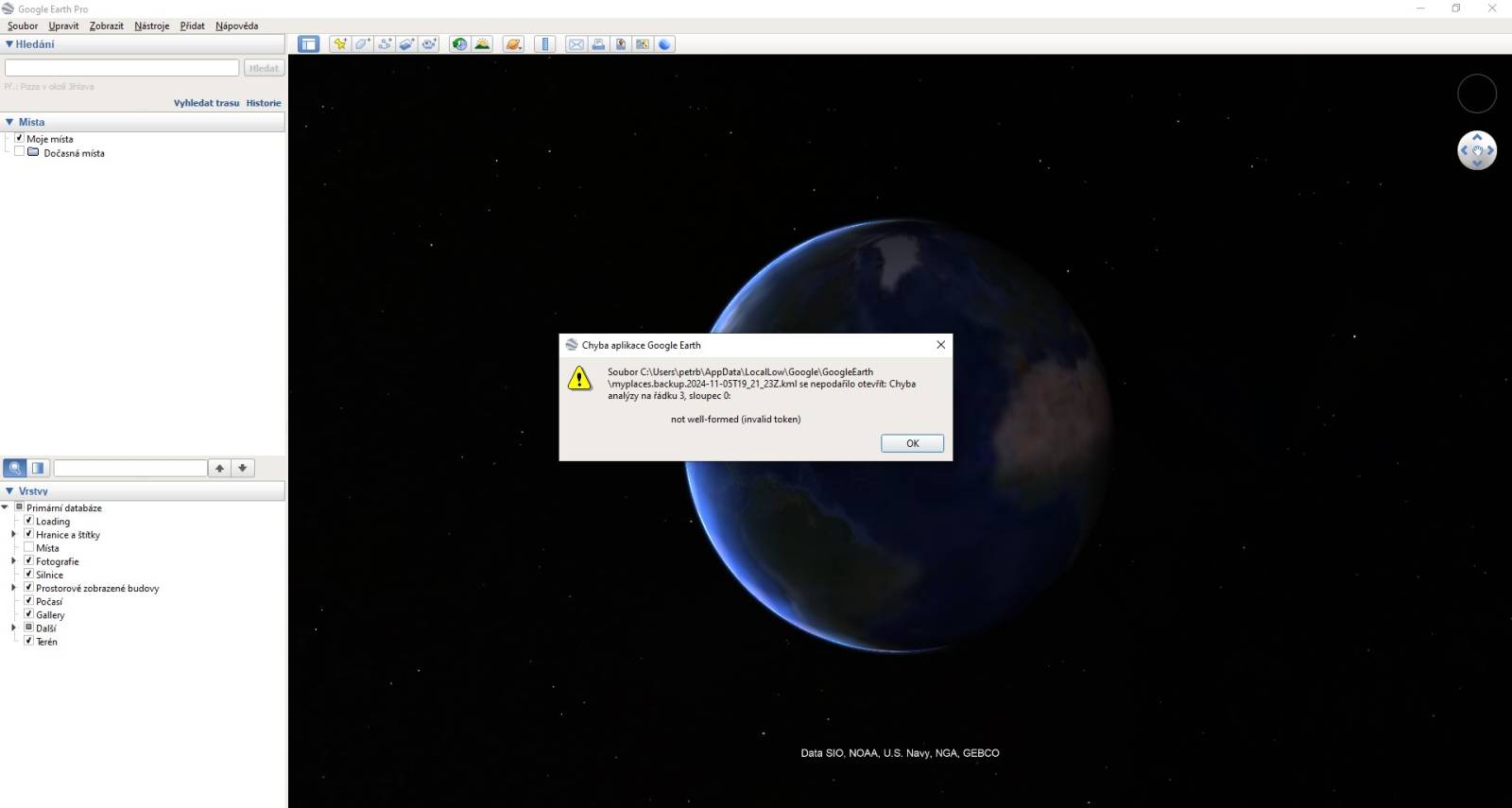Open the planet switcher (Saturn icon)
Image resolution: width=1512 pixels, height=808 pixels.
pos(513,44)
